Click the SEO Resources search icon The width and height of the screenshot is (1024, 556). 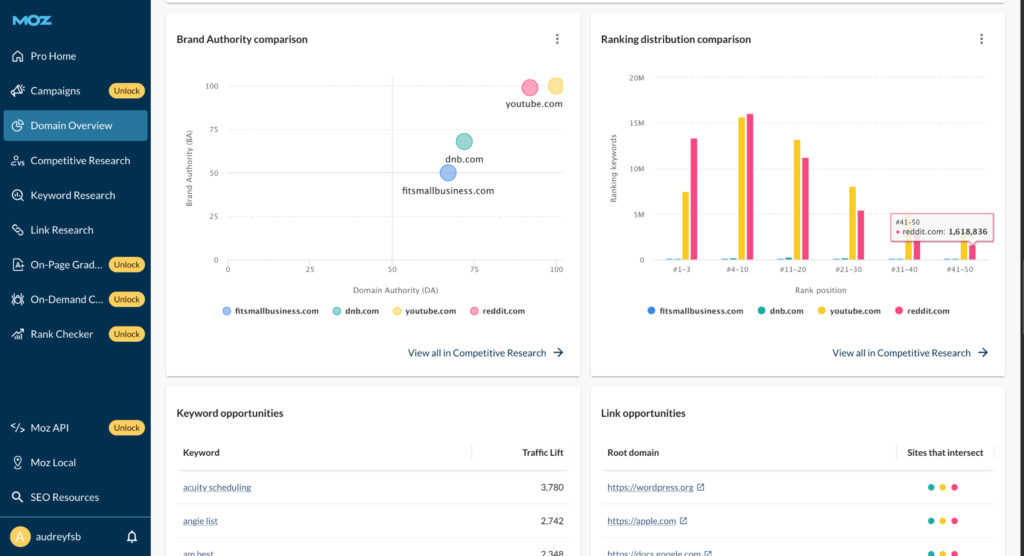coord(18,497)
